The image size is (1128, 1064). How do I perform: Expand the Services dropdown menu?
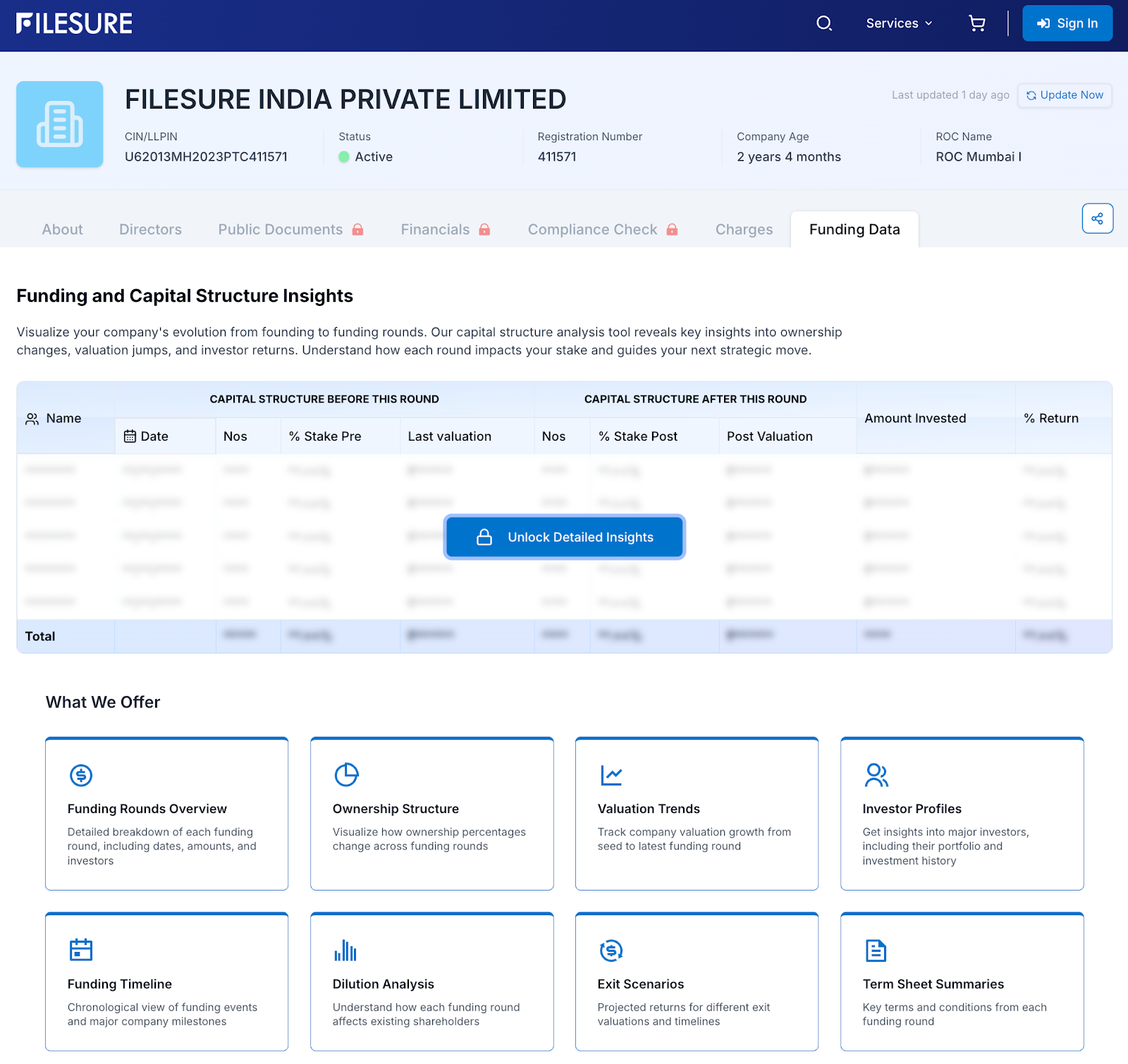[x=899, y=23]
